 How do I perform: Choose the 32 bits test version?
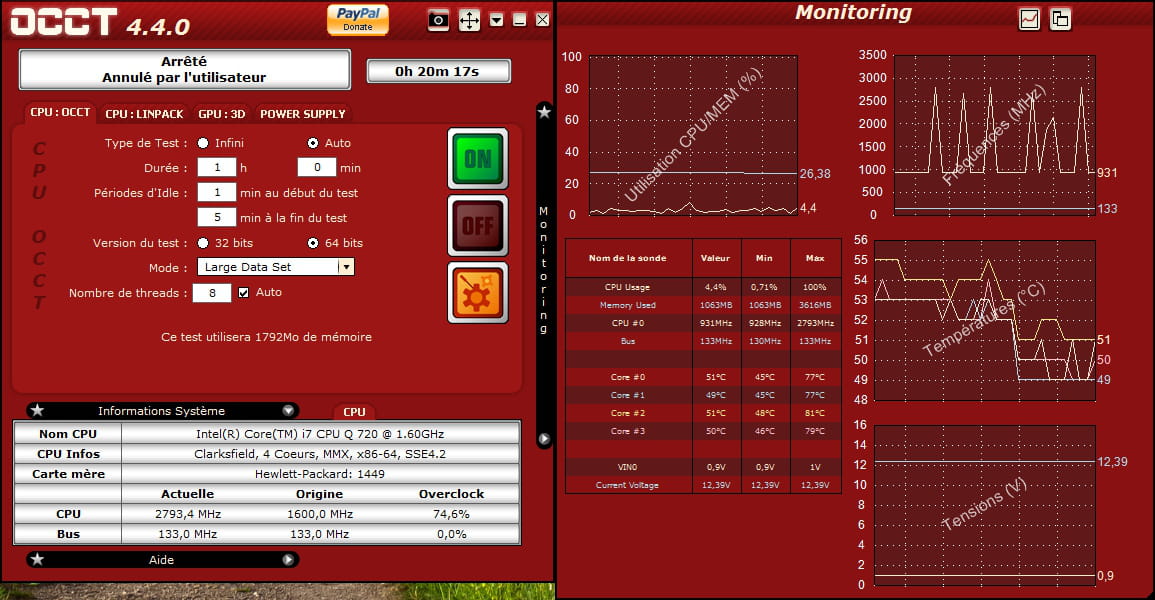[x=203, y=243]
